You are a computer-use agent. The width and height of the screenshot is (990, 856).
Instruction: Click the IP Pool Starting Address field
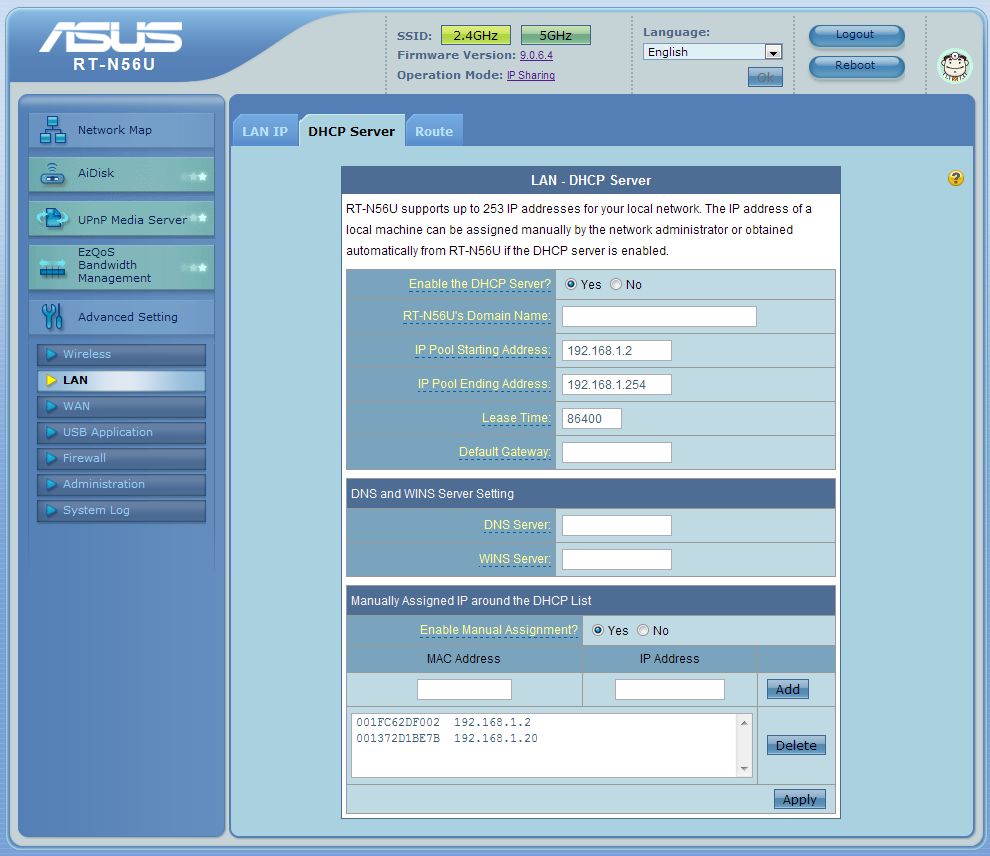point(616,350)
